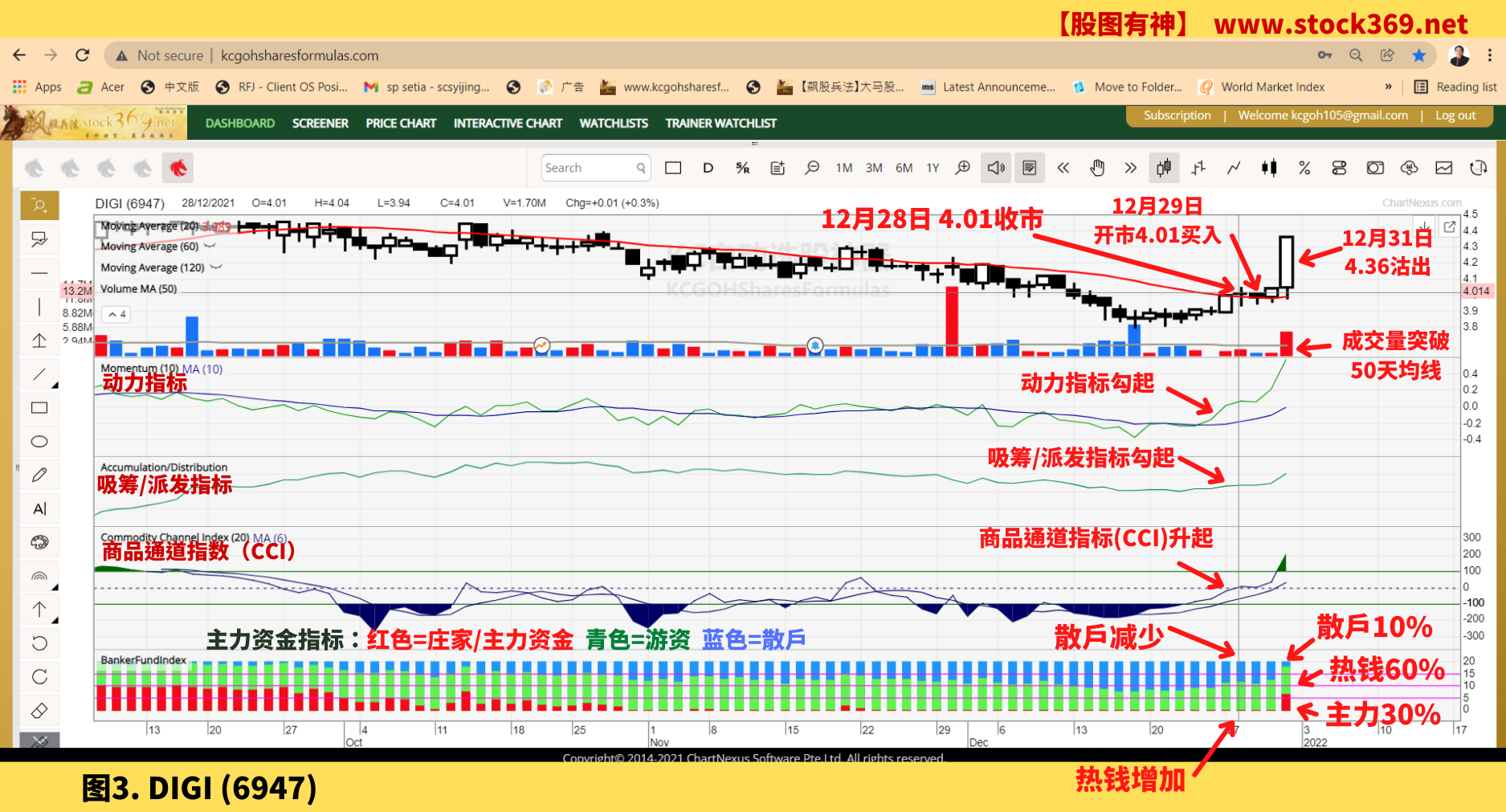Viewport: 1506px width, 812px height.
Task: Open the PRICE CHART tab
Action: click(401, 123)
